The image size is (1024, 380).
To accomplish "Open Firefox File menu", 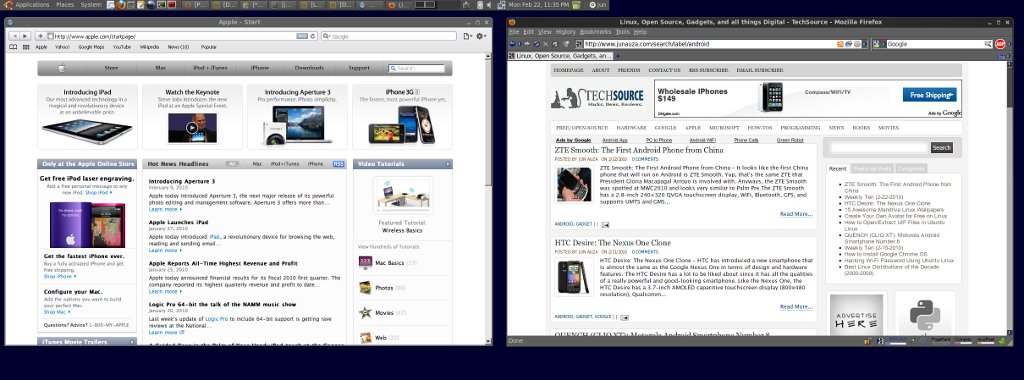I will click(x=514, y=31).
